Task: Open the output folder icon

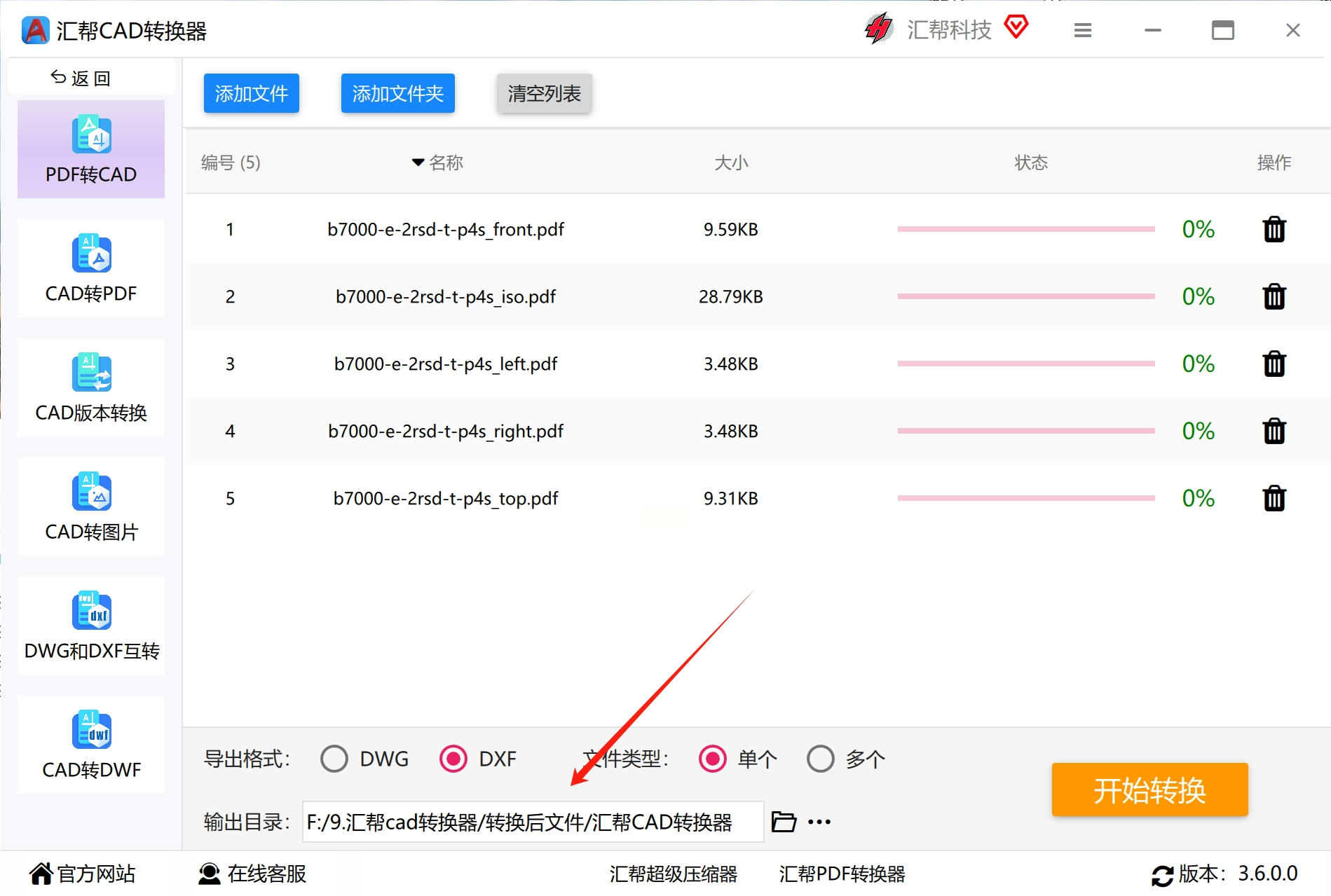Action: (x=784, y=821)
